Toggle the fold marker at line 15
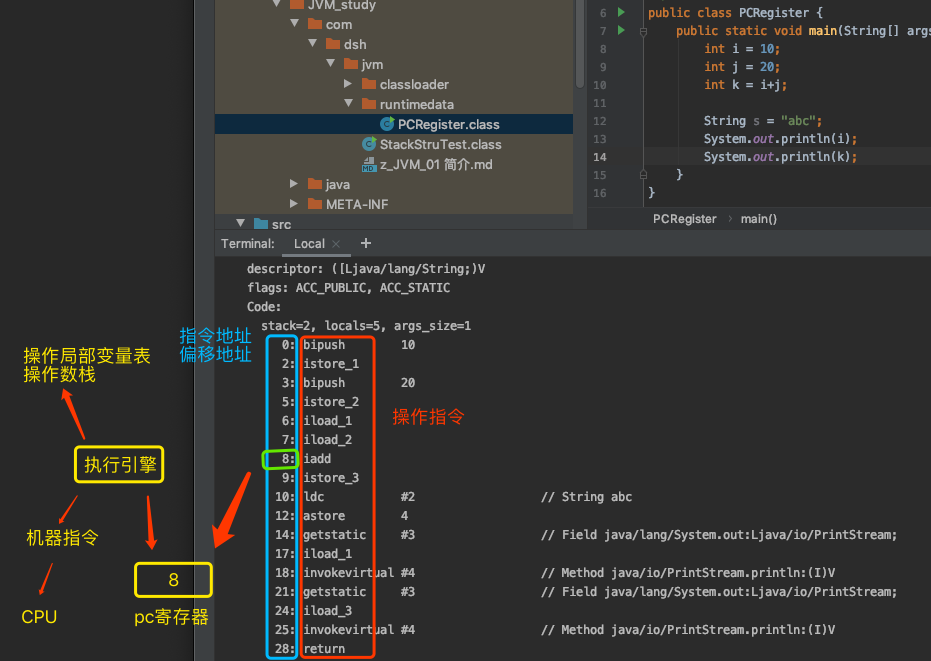The width and height of the screenshot is (931, 661). 643,175
